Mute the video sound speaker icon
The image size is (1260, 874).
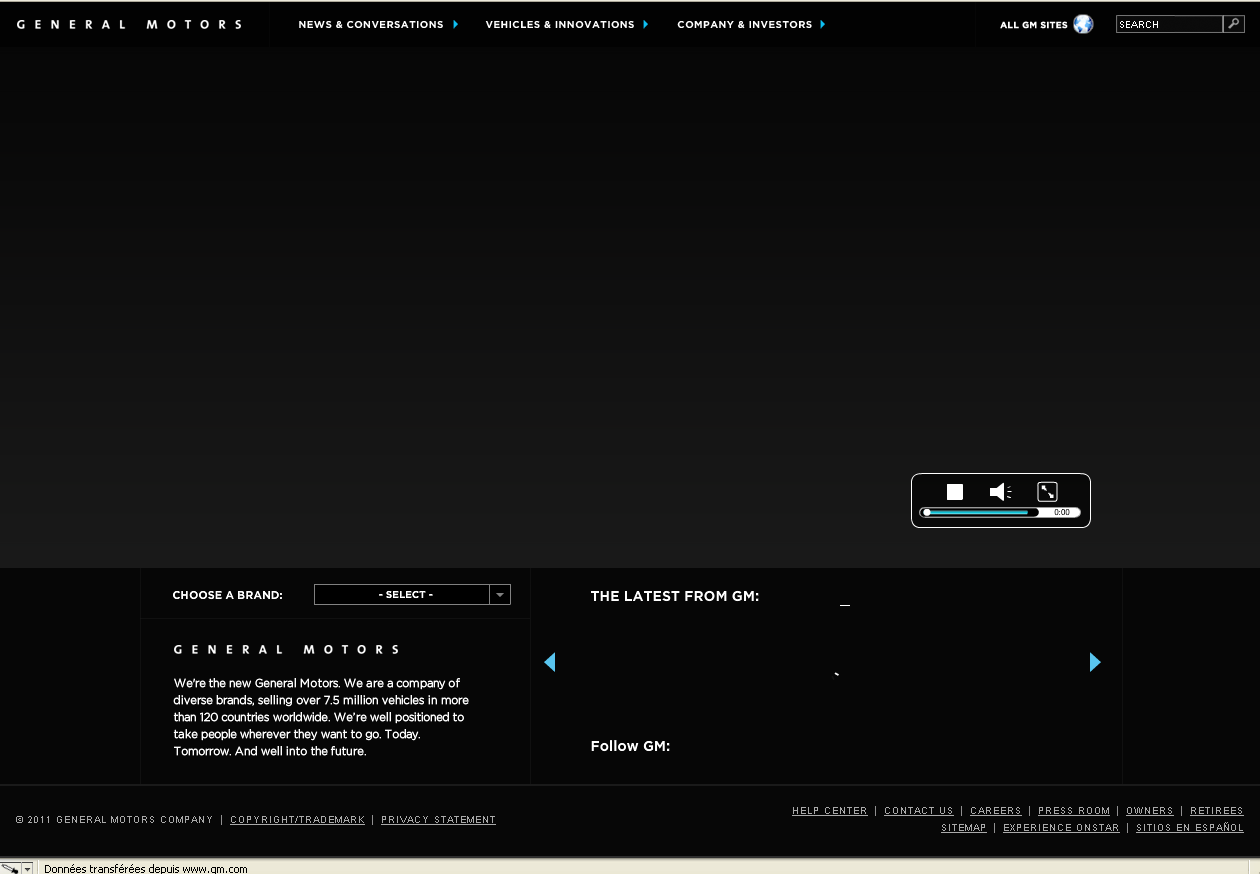pyautogui.click(x=1000, y=491)
